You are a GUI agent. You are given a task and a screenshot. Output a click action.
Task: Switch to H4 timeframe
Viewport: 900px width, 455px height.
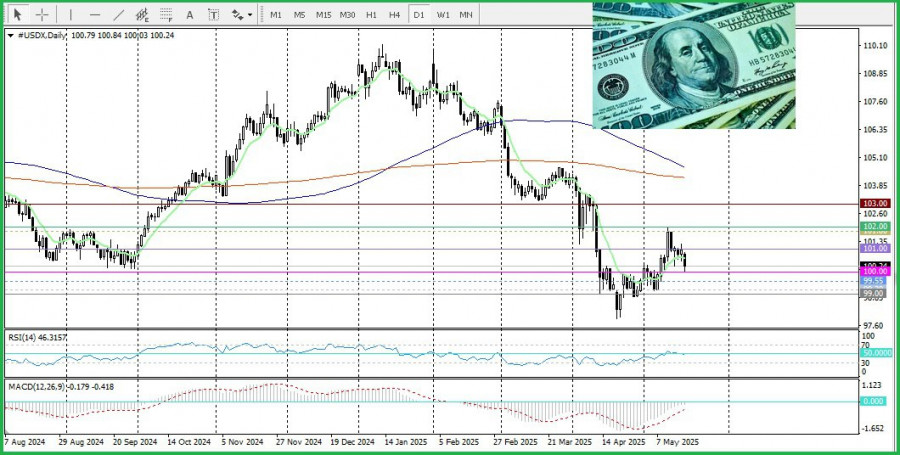pos(394,15)
